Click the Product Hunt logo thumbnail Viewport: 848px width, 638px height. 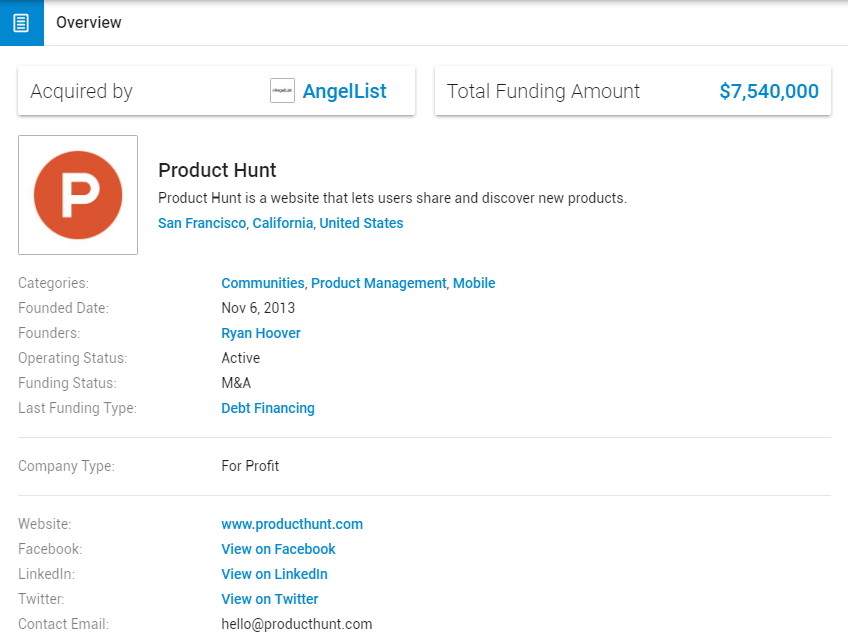pos(78,195)
